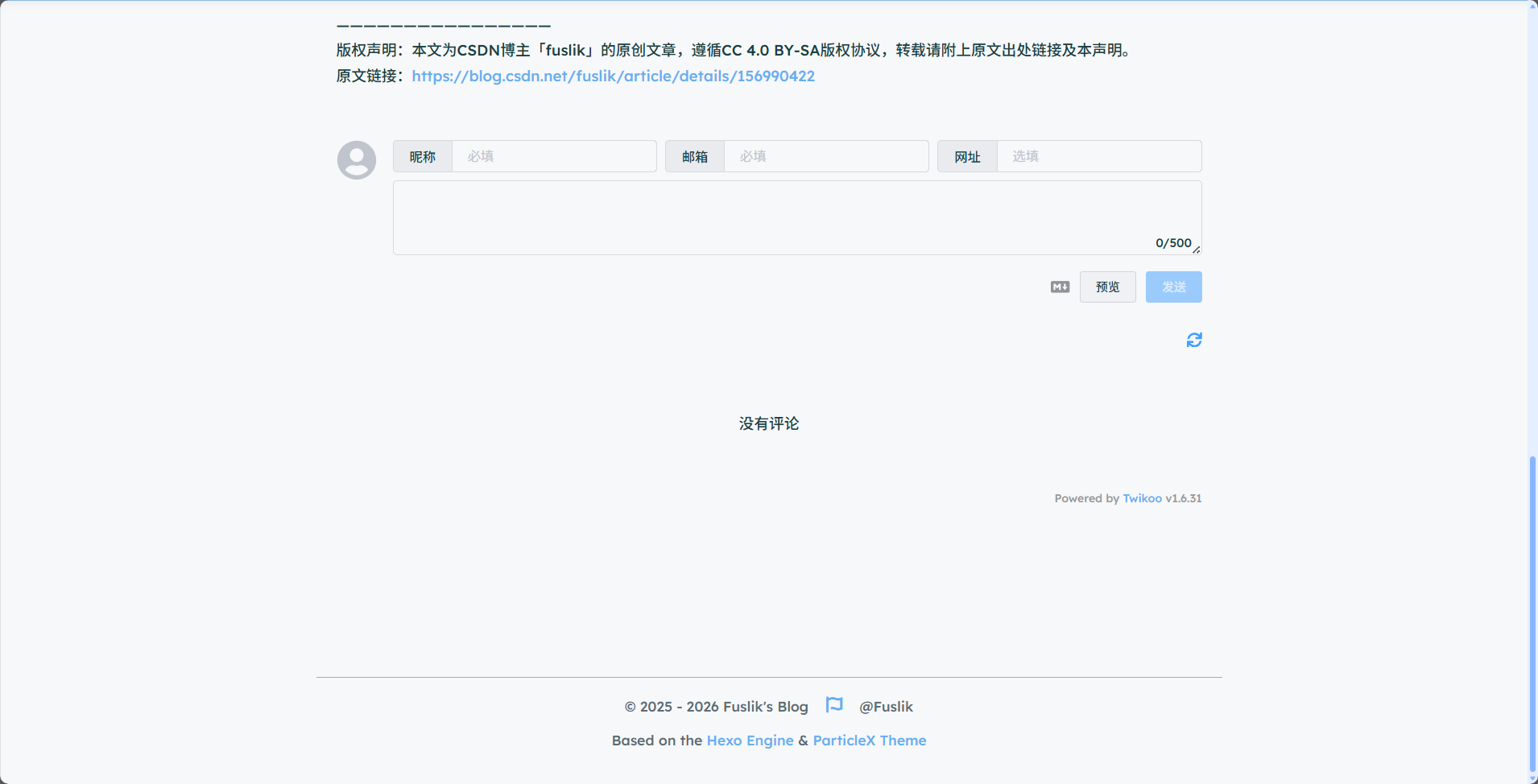Refresh comments with the blue reload icon
Image resolution: width=1538 pixels, height=784 pixels.
coord(1193,340)
